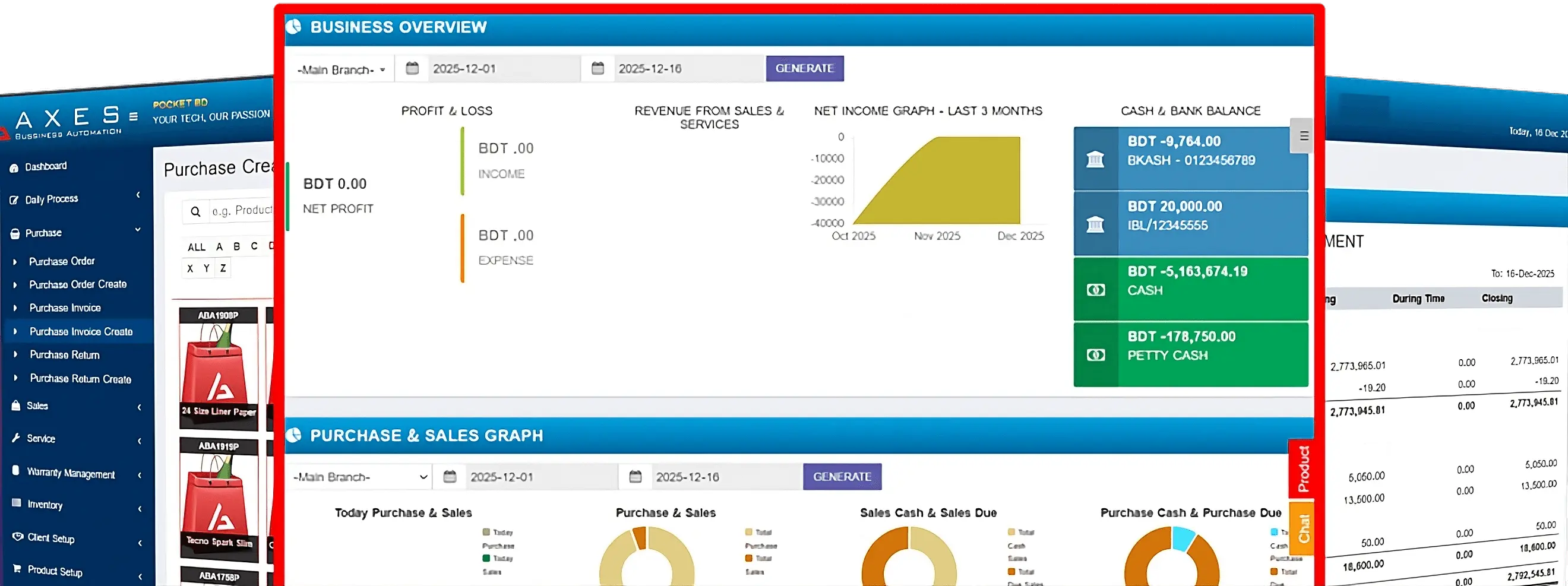Screen dimensions: 1568x586
Task: Toggle the sidebar with the hamburger icon near AXES logo
Action: point(133,116)
